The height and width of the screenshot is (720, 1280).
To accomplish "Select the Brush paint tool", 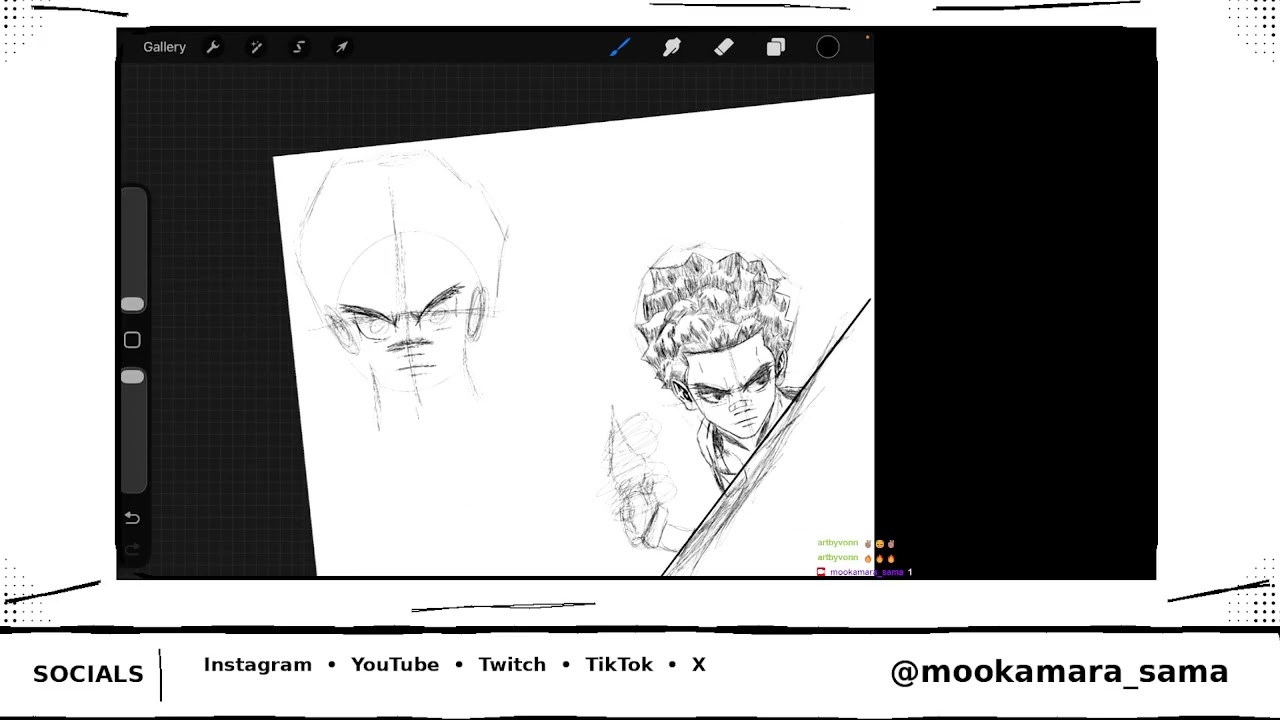I will (620, 47).
